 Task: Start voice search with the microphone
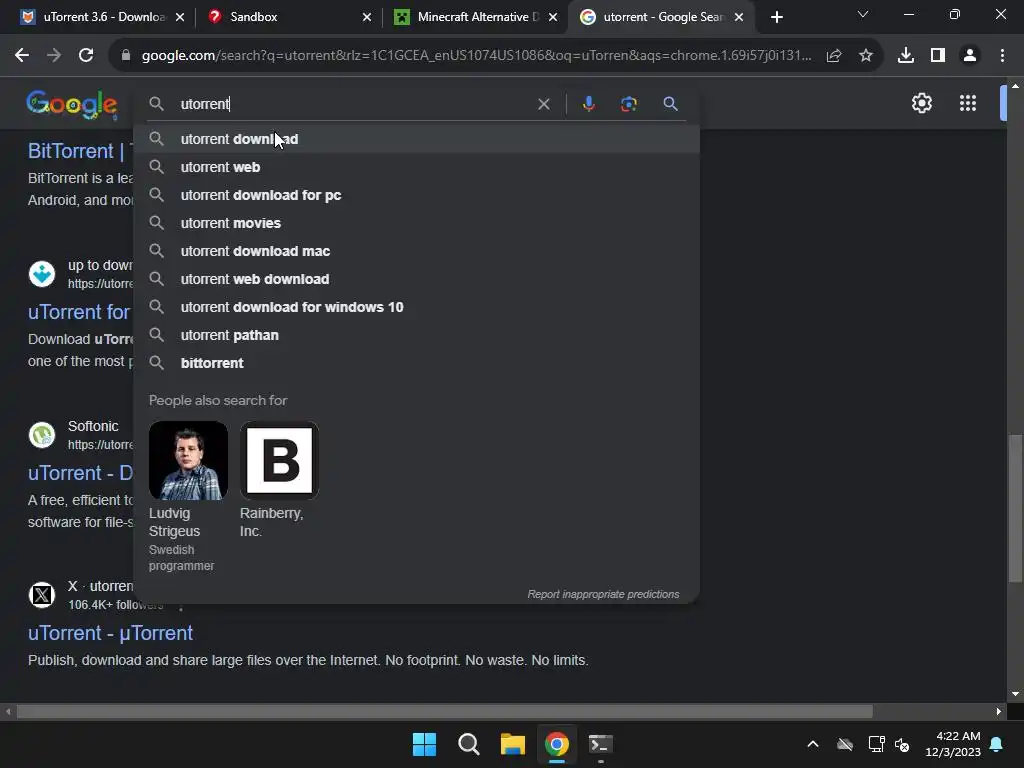tap(588, 104)
